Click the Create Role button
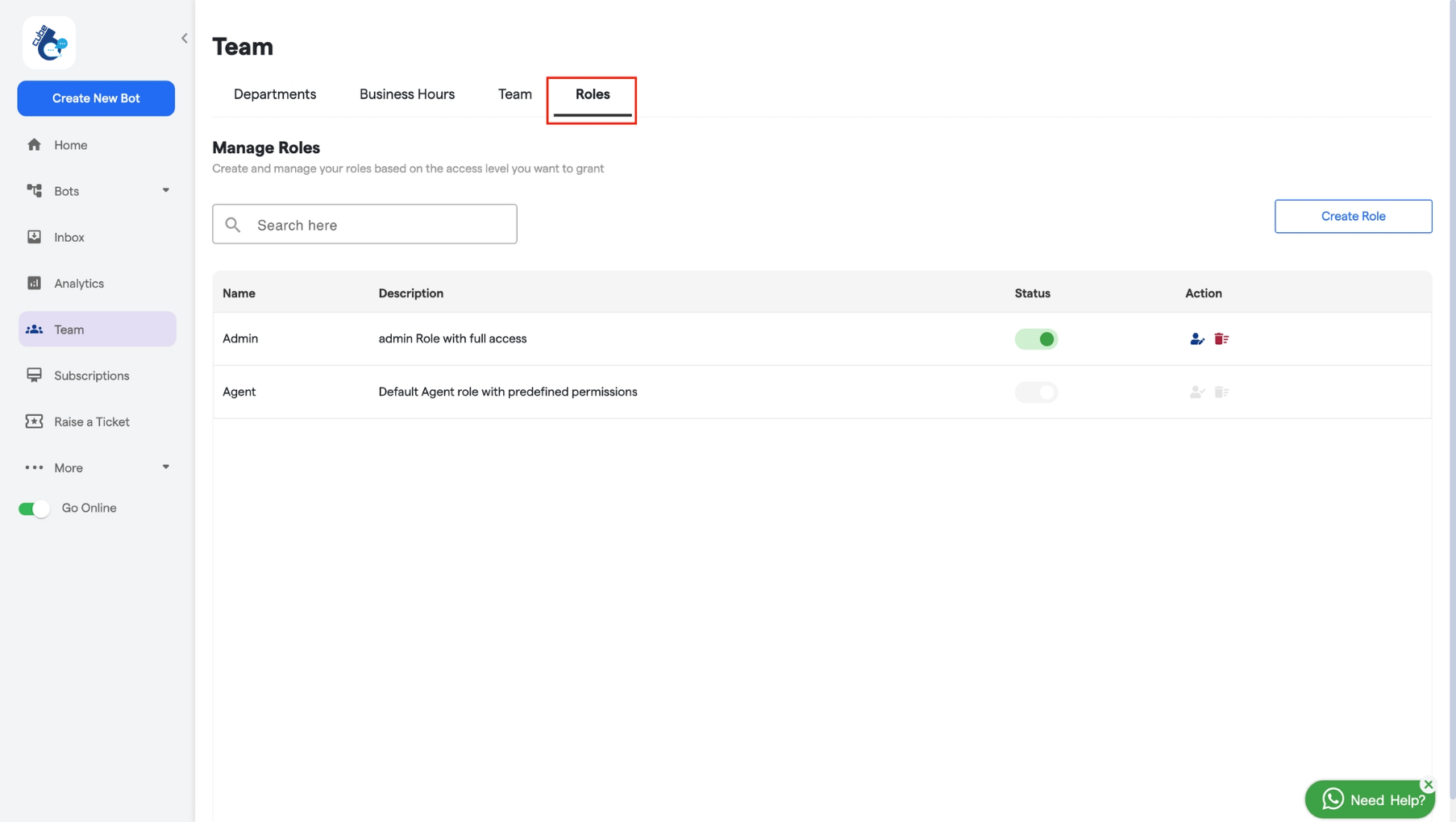The image size is (1456, 822). (1353, 216)
